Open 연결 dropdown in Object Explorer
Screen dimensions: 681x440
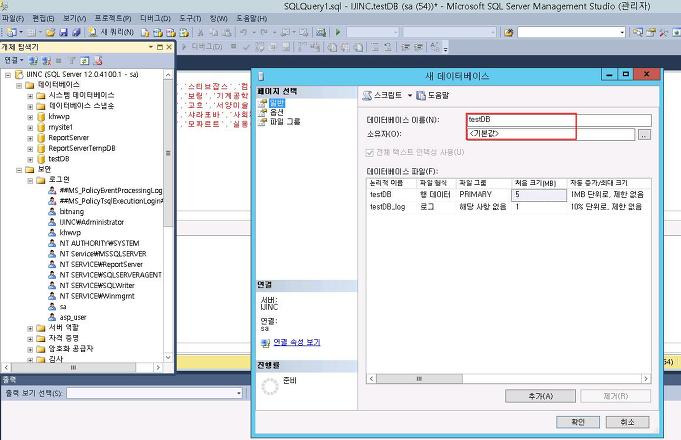coord(14,60)
